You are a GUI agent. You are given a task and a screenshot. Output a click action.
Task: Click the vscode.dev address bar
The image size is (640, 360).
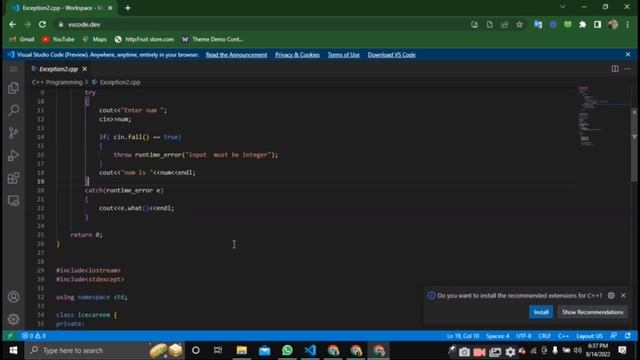[261, 24]
